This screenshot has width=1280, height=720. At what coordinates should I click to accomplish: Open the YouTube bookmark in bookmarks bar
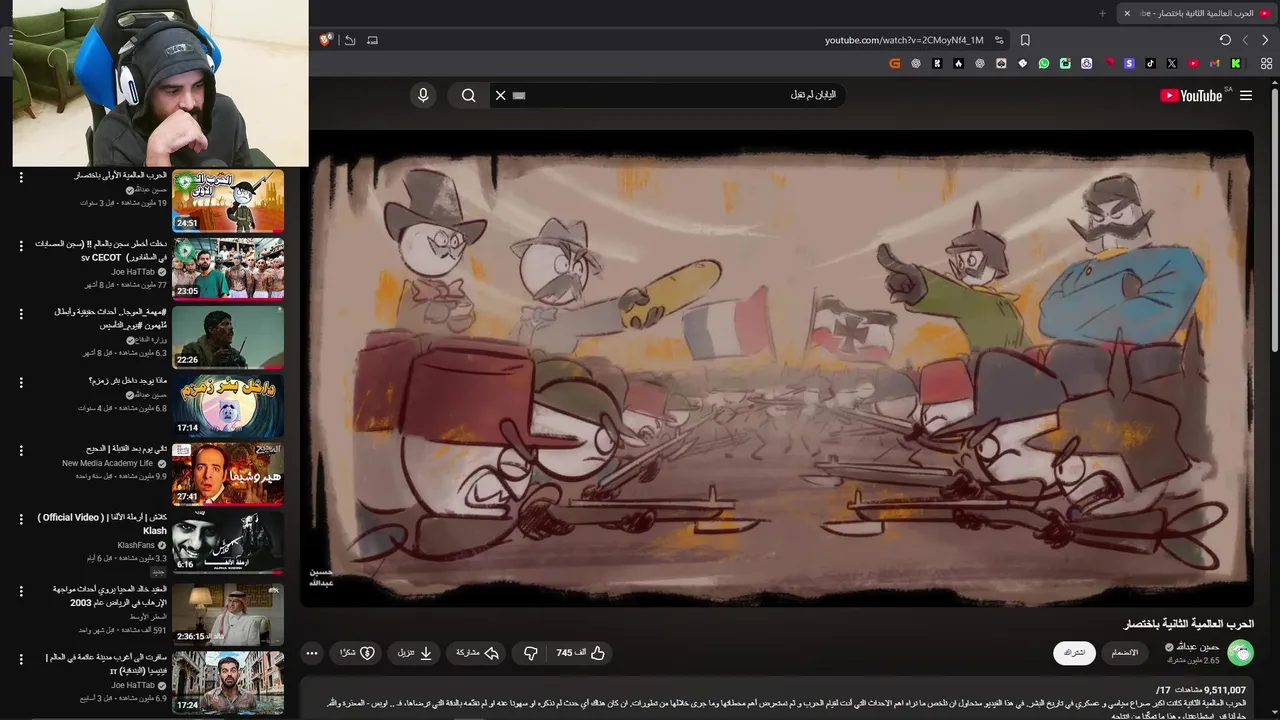point(1193,63)
